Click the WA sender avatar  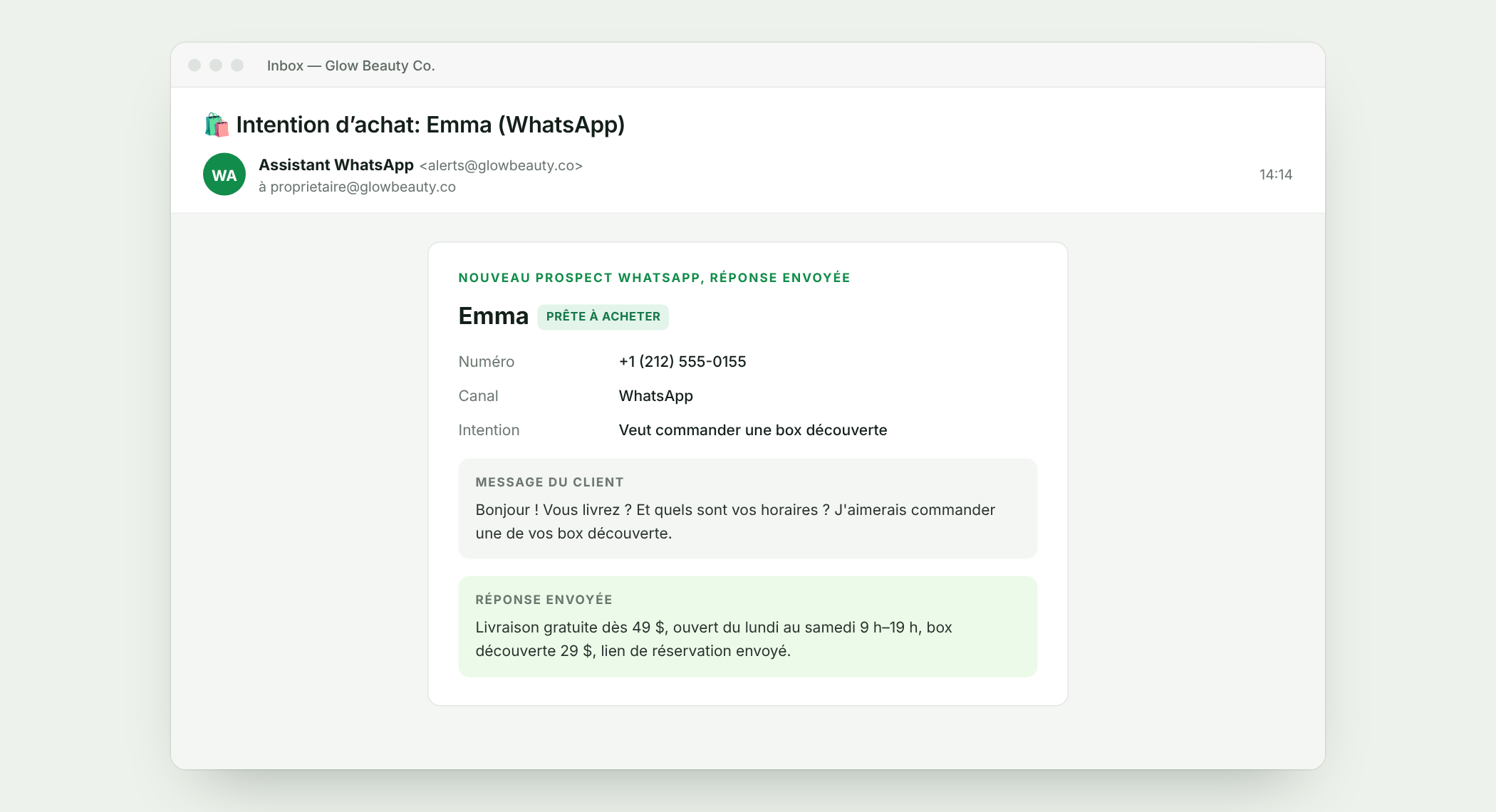[224, 175]
